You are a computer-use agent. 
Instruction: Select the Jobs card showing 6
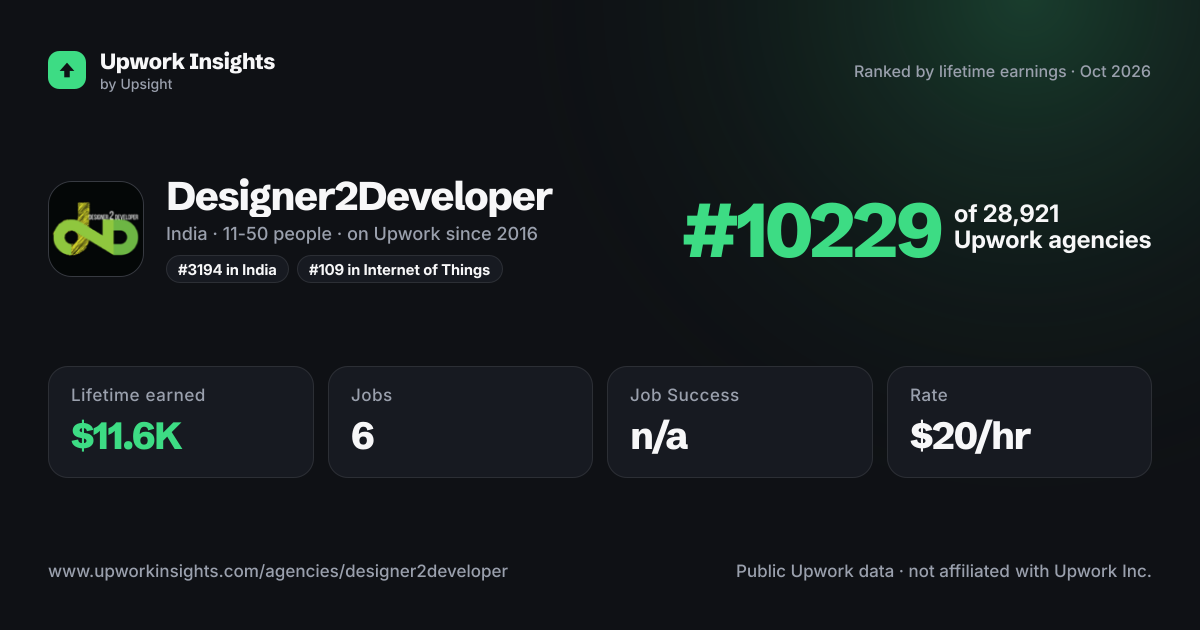coord(461,422)
